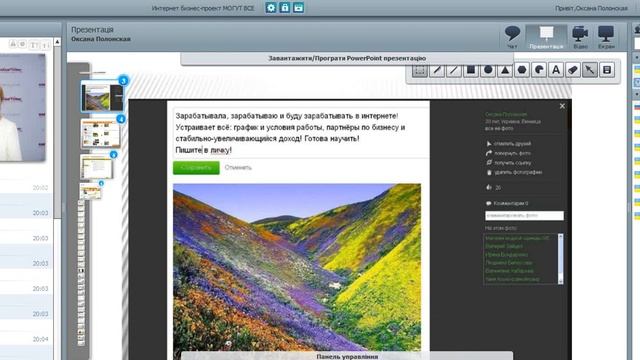640x360 pixels.
Task: Click first name in tagged people list
Action: [x=517, y=238]
